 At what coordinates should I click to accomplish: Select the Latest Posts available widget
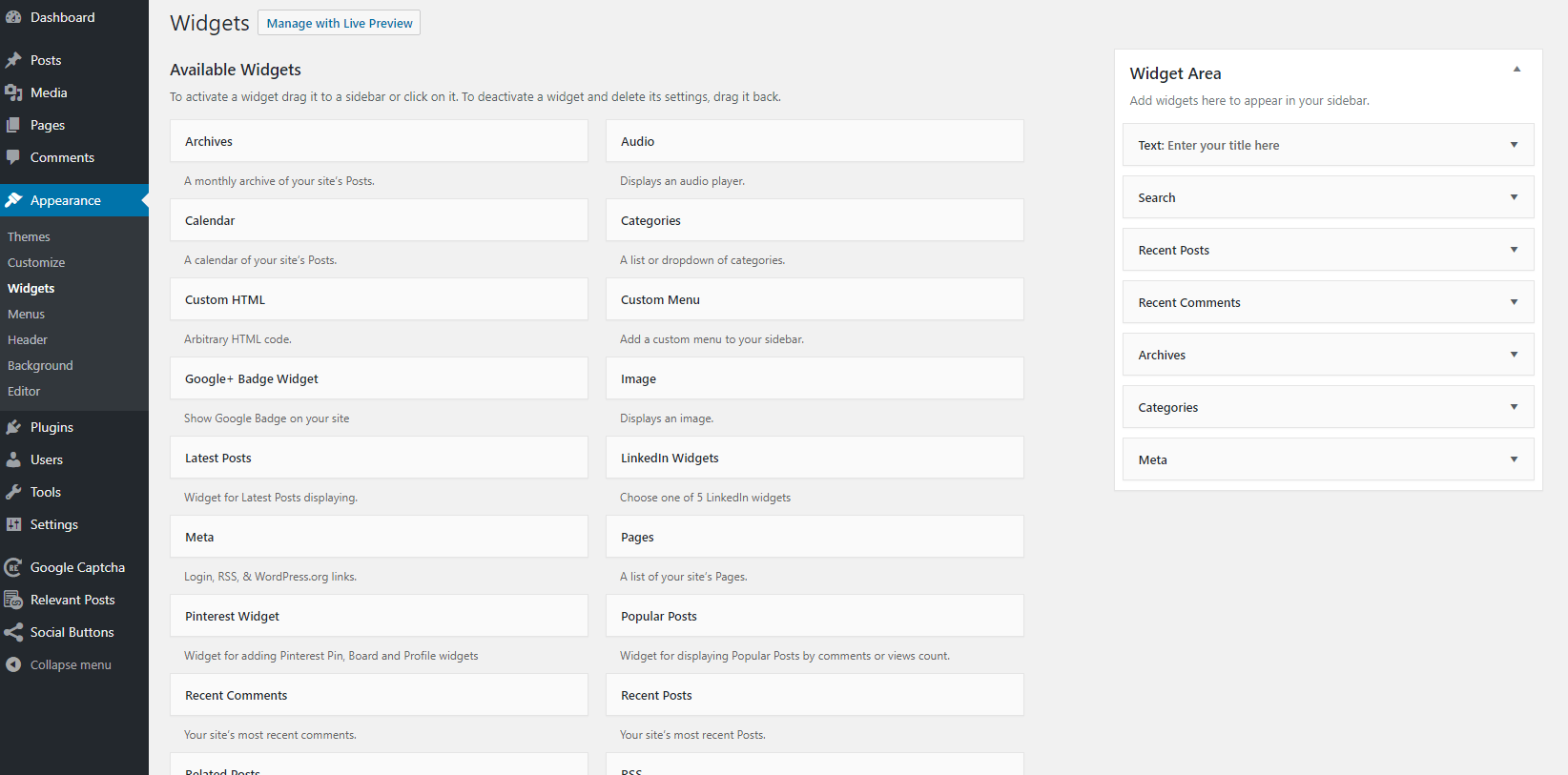[x=379, y=458]
